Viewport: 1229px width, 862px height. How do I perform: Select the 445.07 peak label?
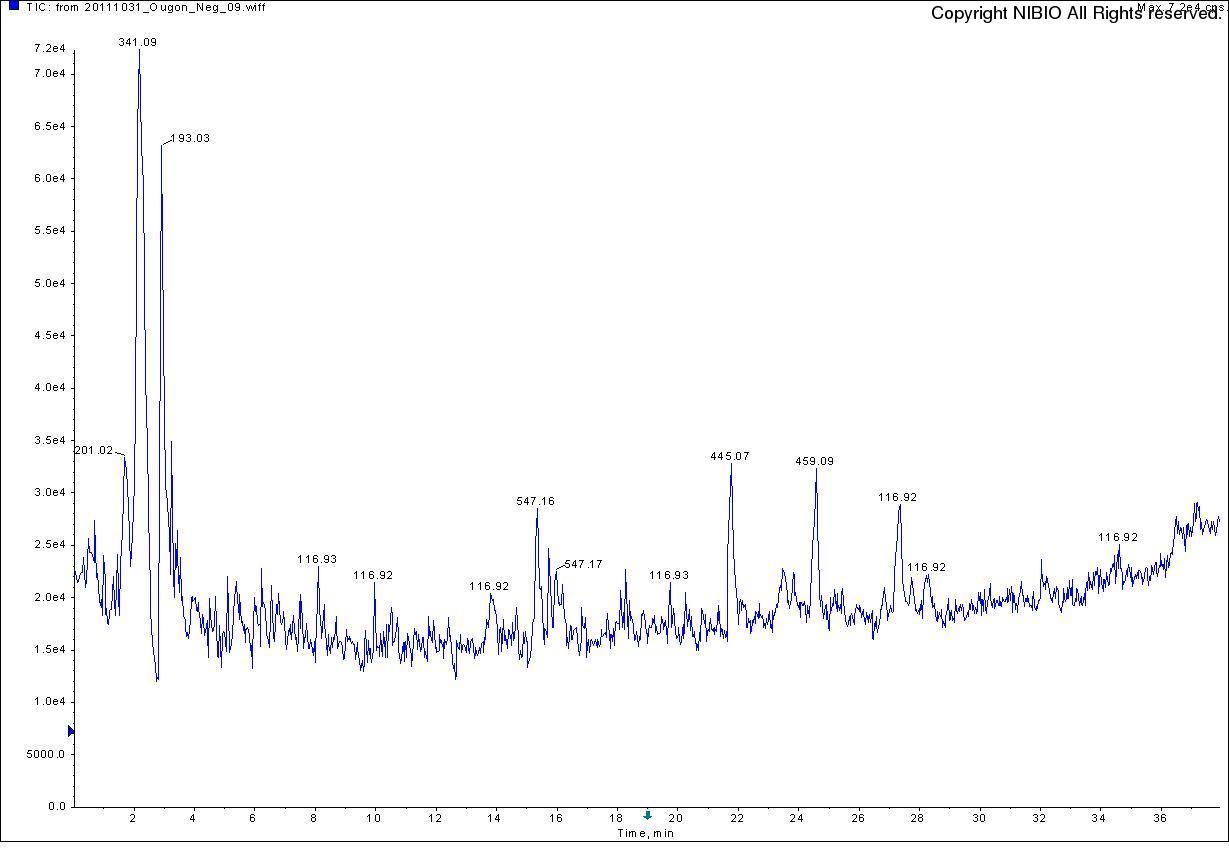729,456
